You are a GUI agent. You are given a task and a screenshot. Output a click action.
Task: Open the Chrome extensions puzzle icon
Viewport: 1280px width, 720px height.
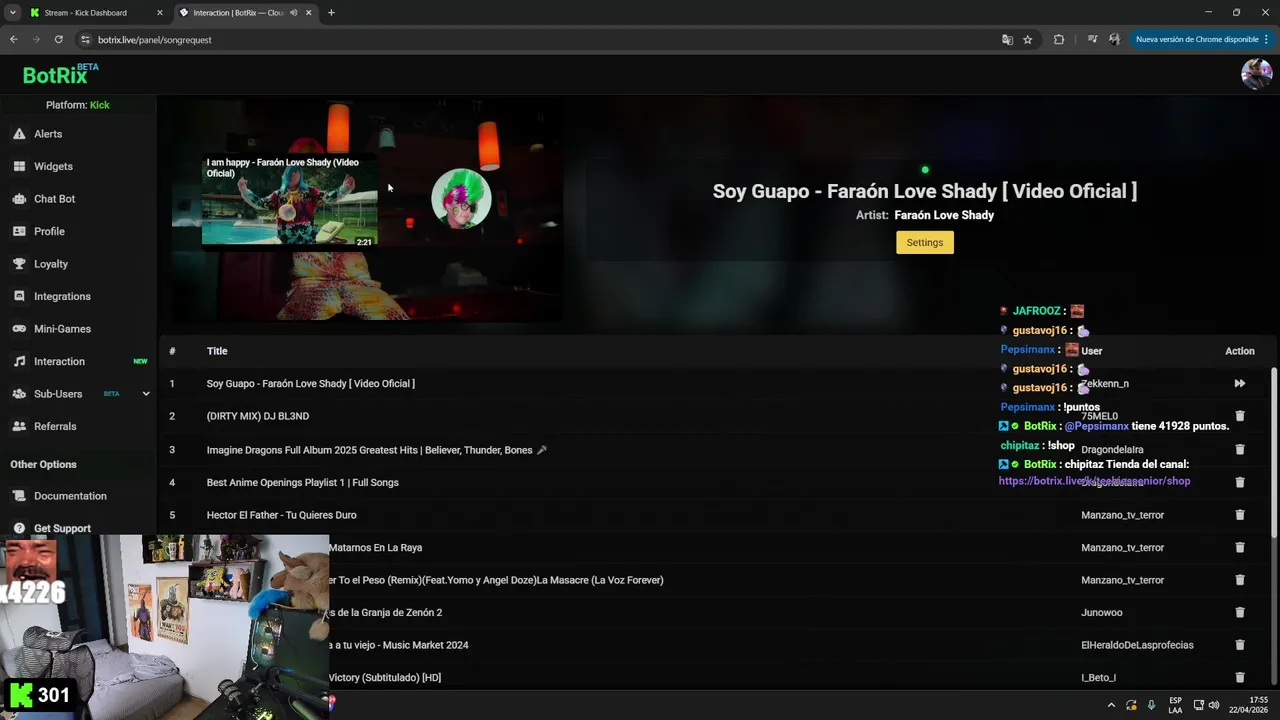pos(1059,40)
